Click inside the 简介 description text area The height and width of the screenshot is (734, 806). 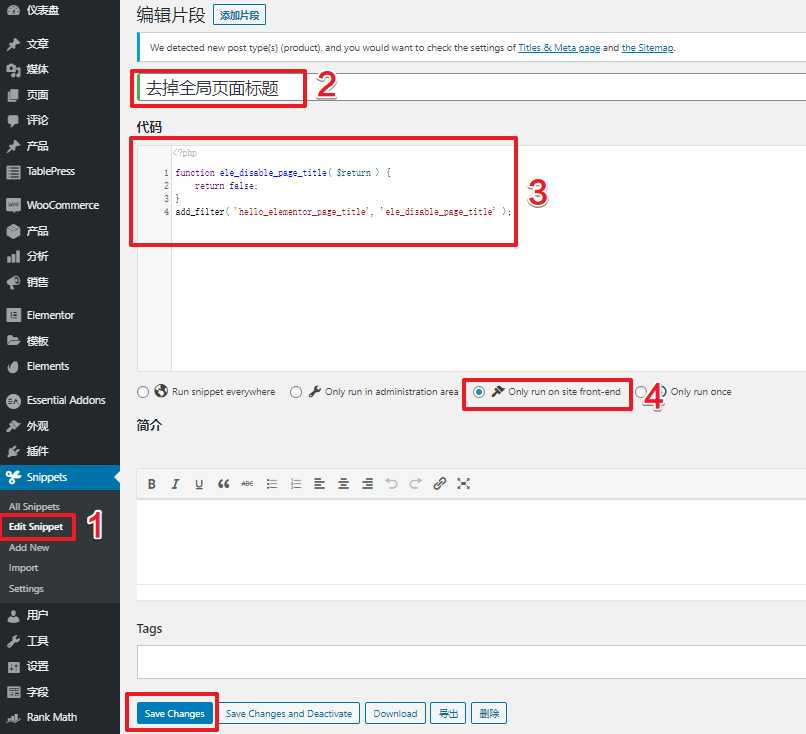coord(471,542)
